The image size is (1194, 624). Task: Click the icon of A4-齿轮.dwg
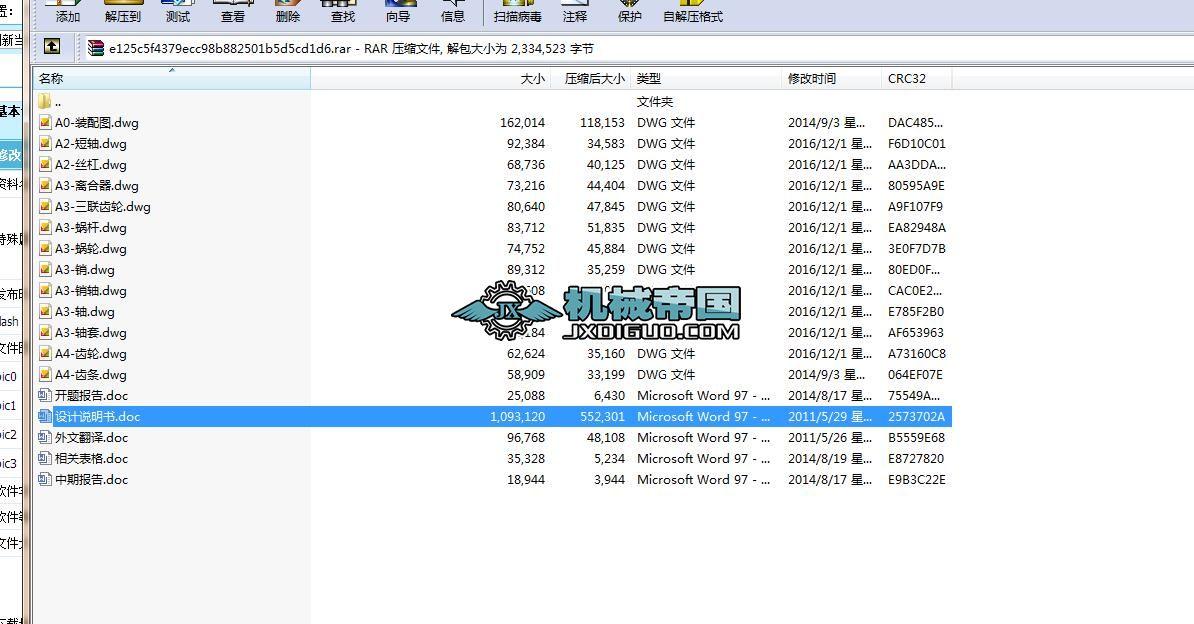coord(45,354)
